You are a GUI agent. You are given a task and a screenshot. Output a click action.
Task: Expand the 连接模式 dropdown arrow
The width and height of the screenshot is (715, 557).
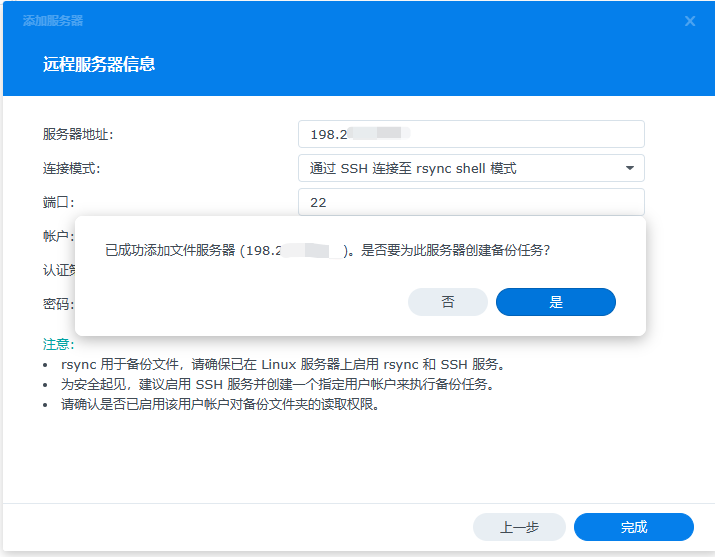pyautogui.click(x=630, y=168)
